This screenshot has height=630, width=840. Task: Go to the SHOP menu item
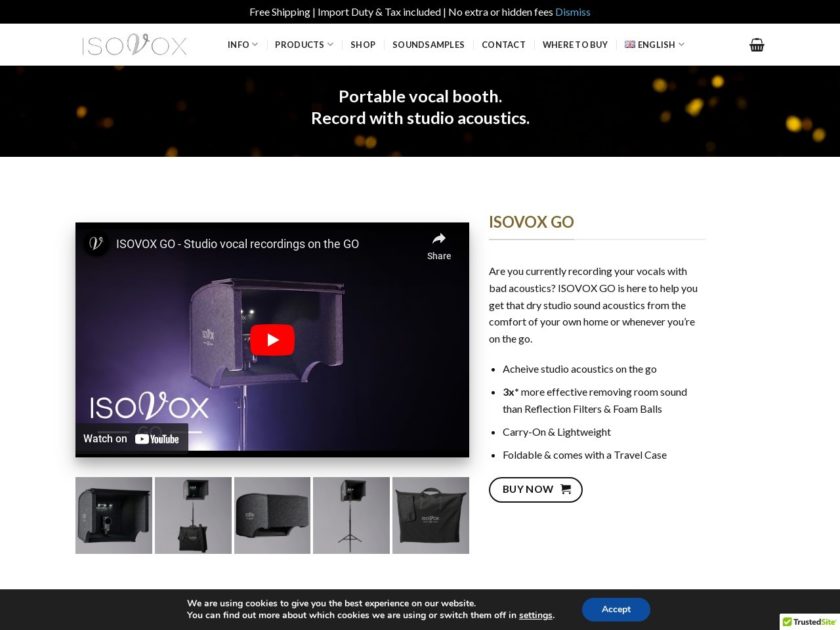click(363, 45)
